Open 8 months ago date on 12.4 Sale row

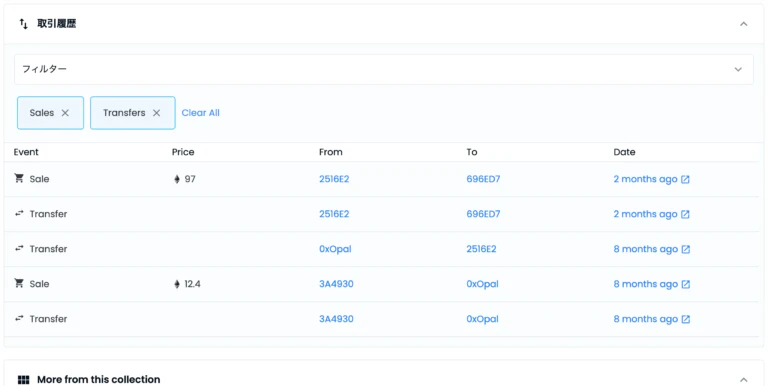646,284
